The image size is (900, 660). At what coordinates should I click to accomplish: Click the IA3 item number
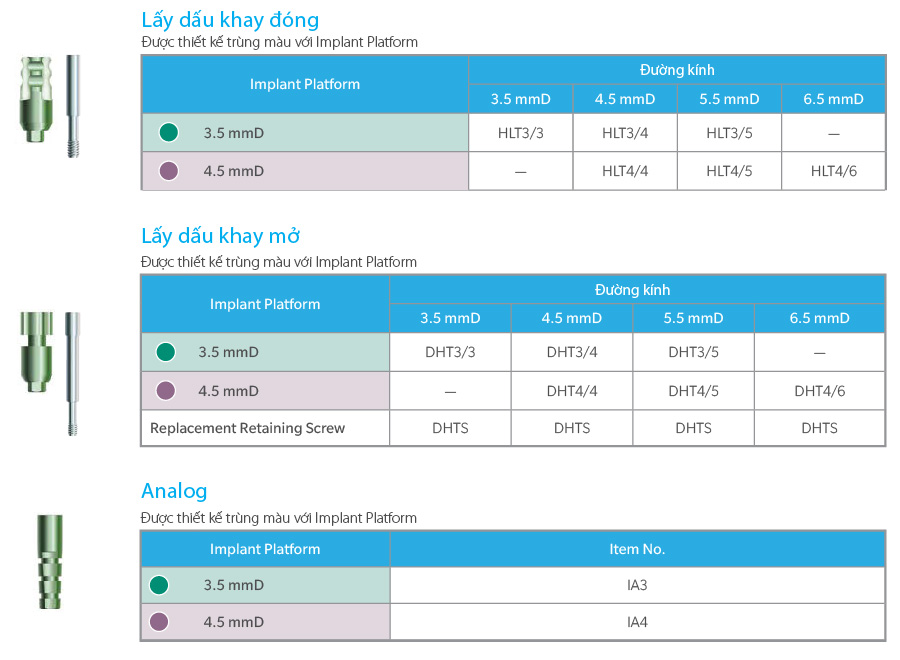pos(637,585)
